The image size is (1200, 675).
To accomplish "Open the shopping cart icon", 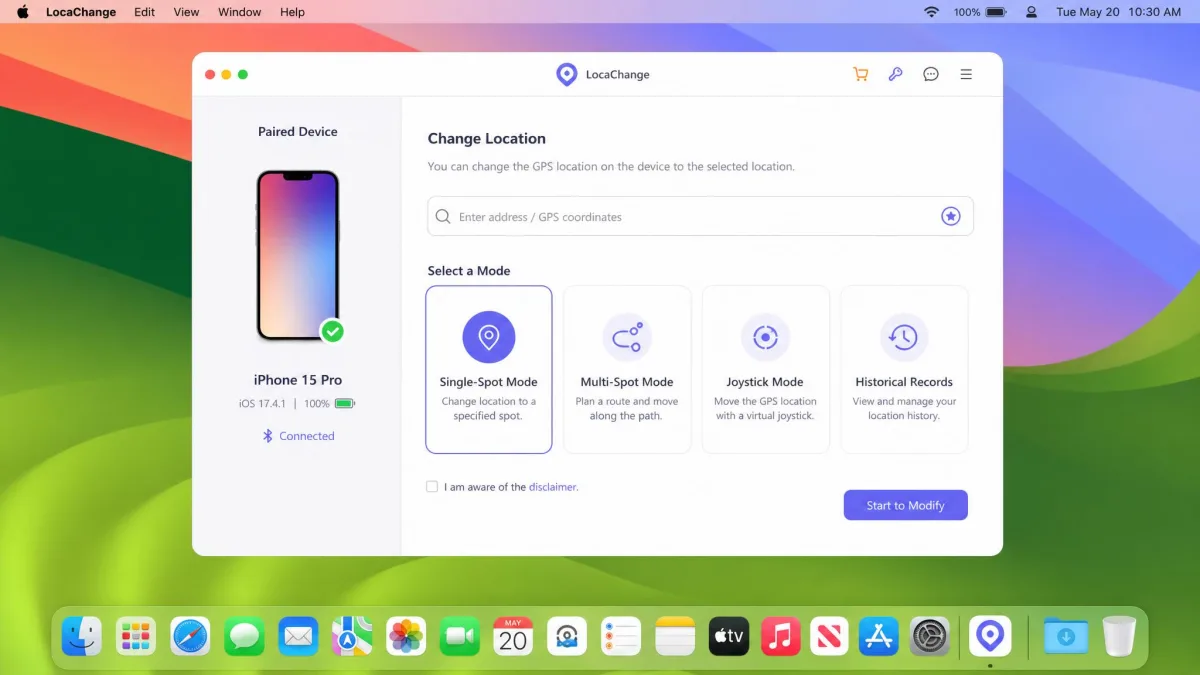I will click(x=860, y=74).
